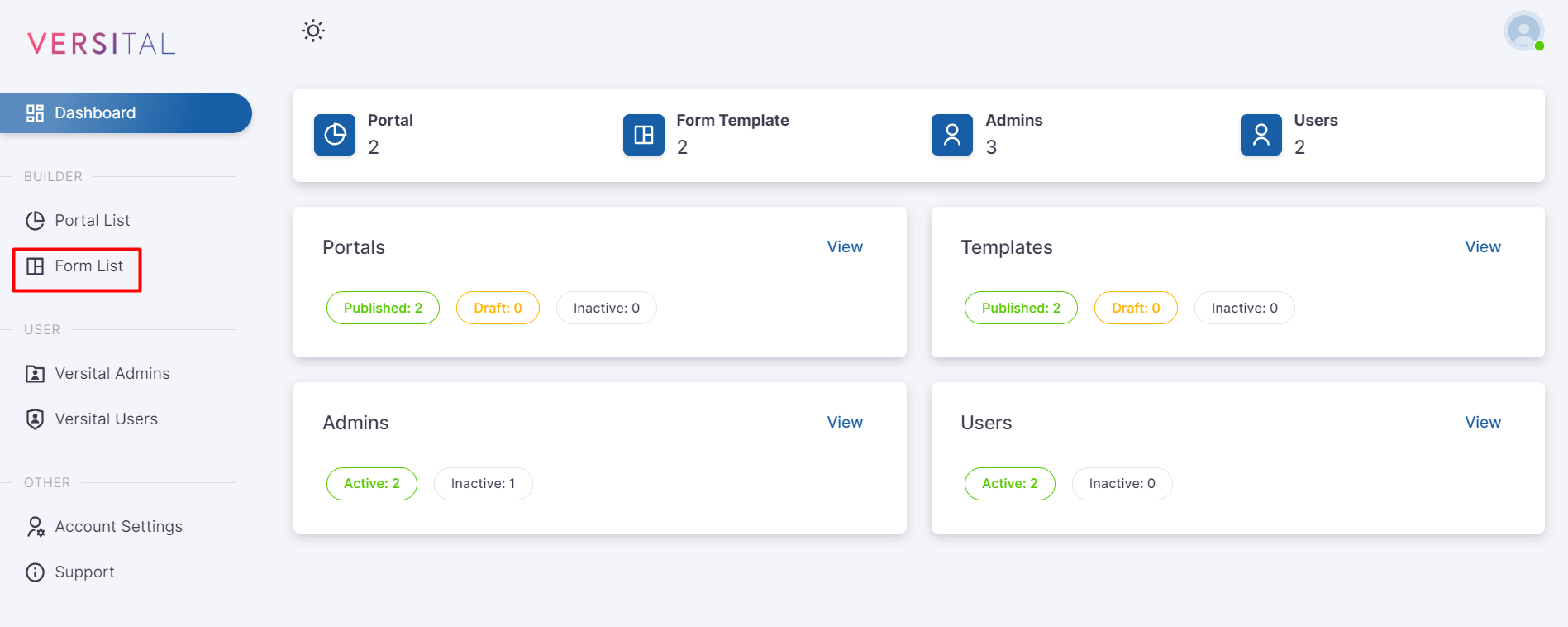Navigate to Versital Admins page
This screenshot has height=627, width=1568.
pyautogui.click(x=112, y=374)
